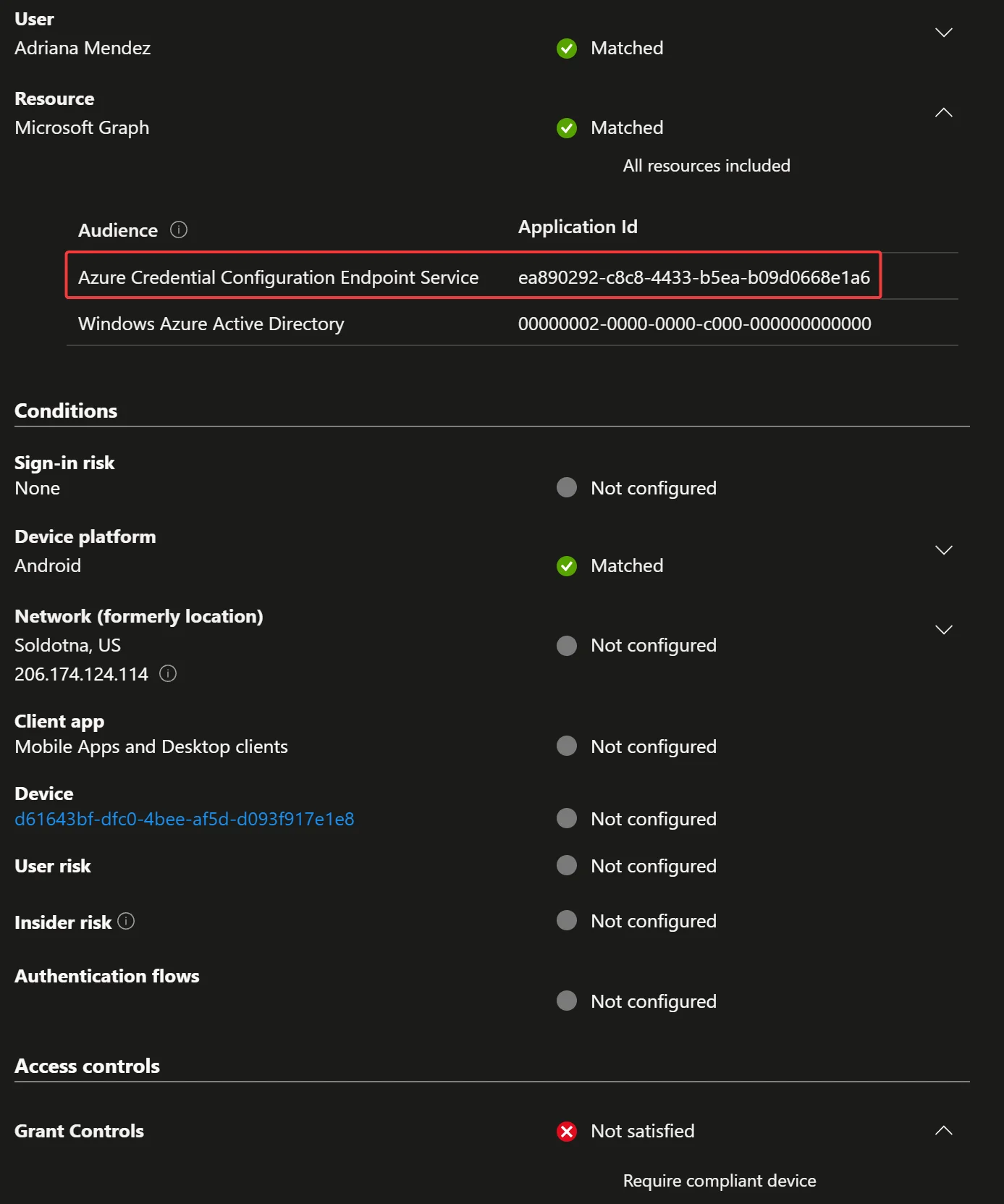Image resolution: width=1004 pixels, height=1204 pixels.
Task: Click the green Matched checkmark for Resource
Action: coord(567,128)
